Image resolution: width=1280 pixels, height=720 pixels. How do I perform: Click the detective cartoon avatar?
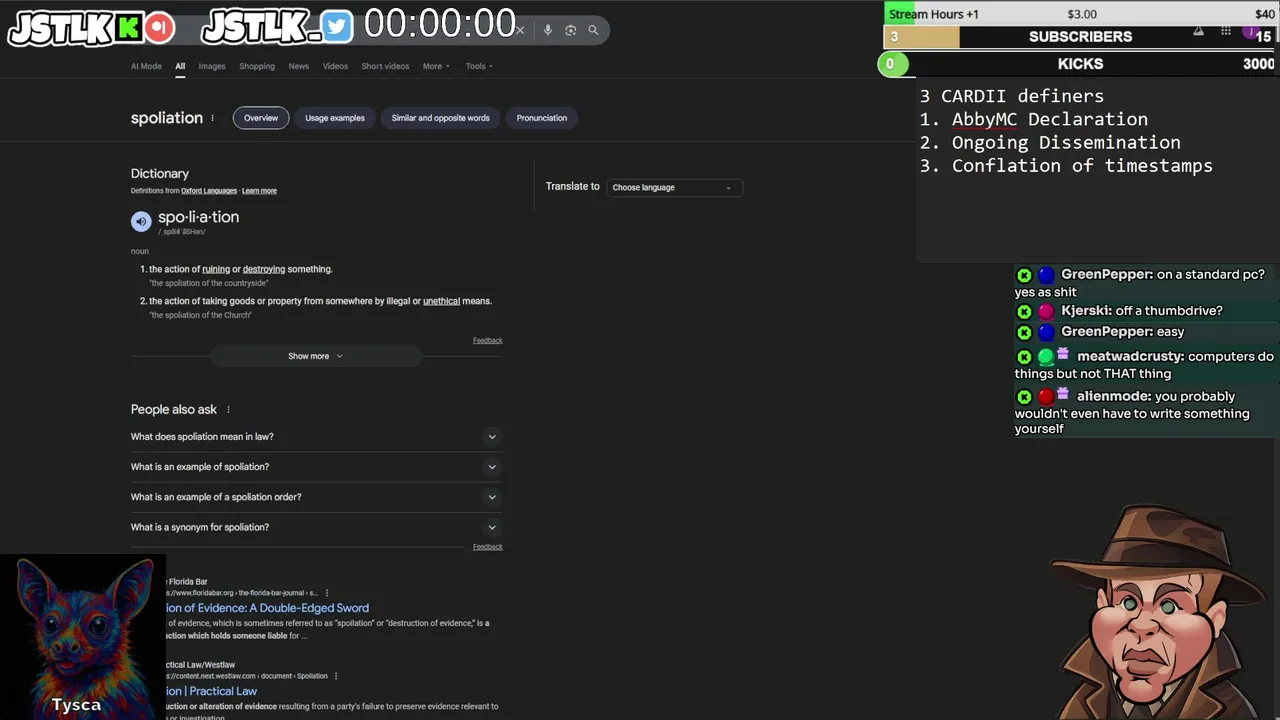pyautogui.click(x=1160, y=612)
